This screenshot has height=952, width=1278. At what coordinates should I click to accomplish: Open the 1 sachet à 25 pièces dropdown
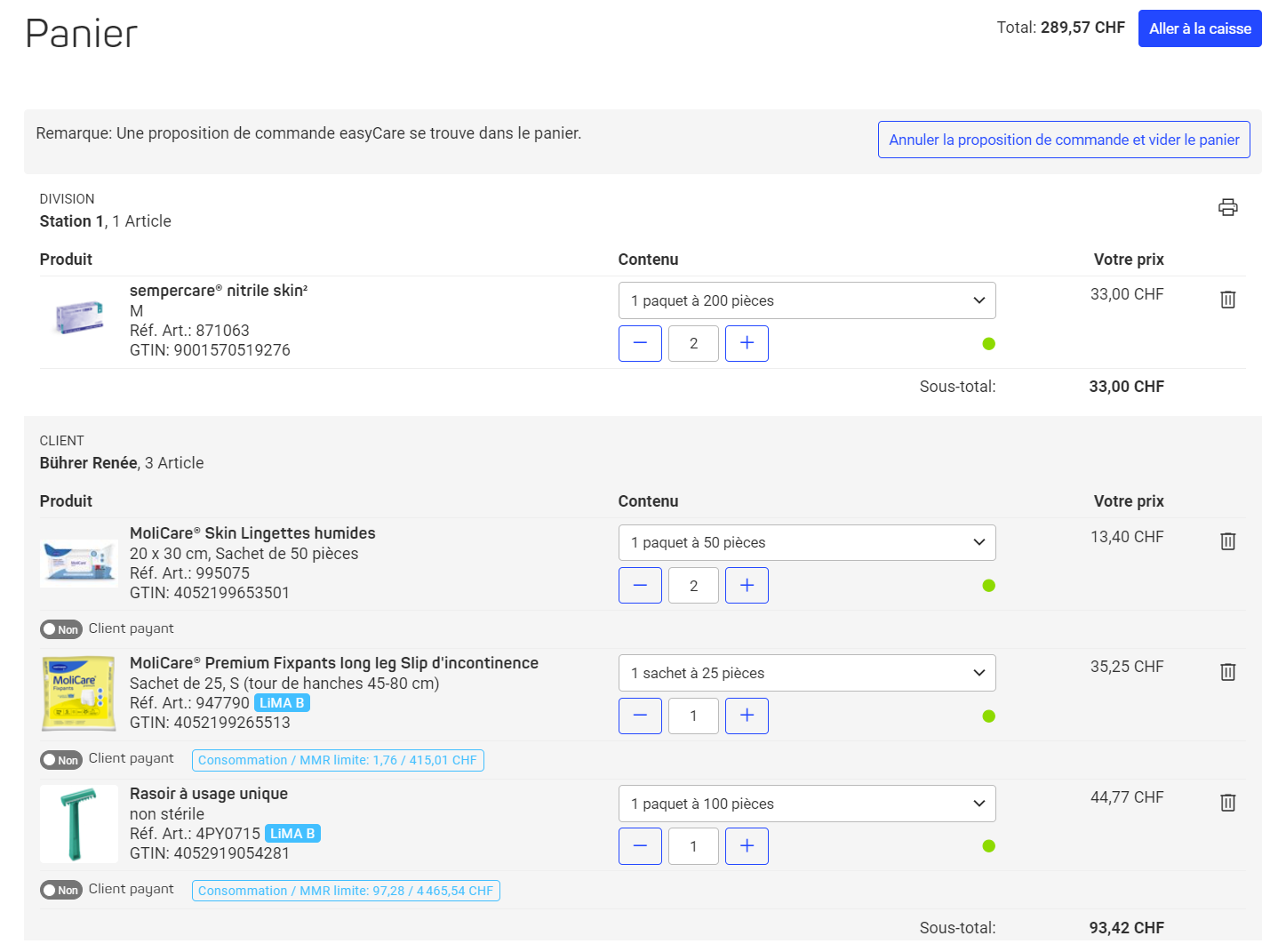click(807, 673)
